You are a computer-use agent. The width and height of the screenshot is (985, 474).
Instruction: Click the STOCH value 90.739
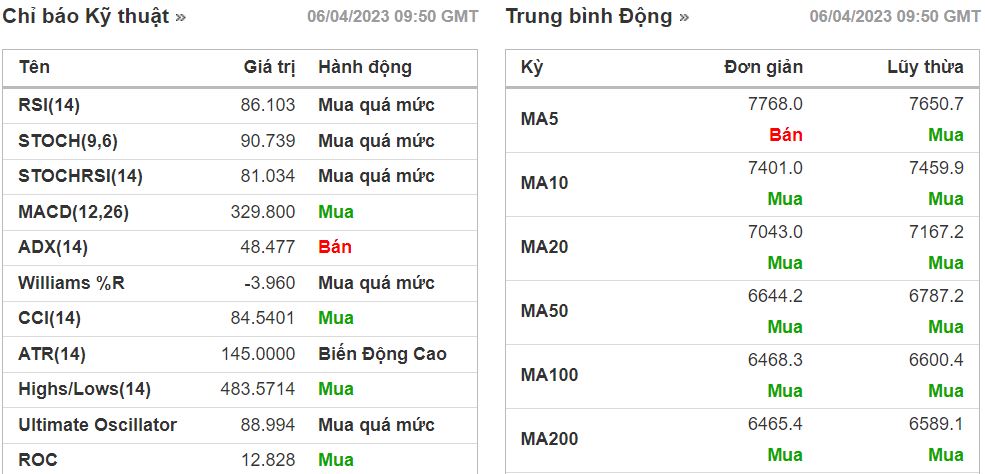(268, 141)
